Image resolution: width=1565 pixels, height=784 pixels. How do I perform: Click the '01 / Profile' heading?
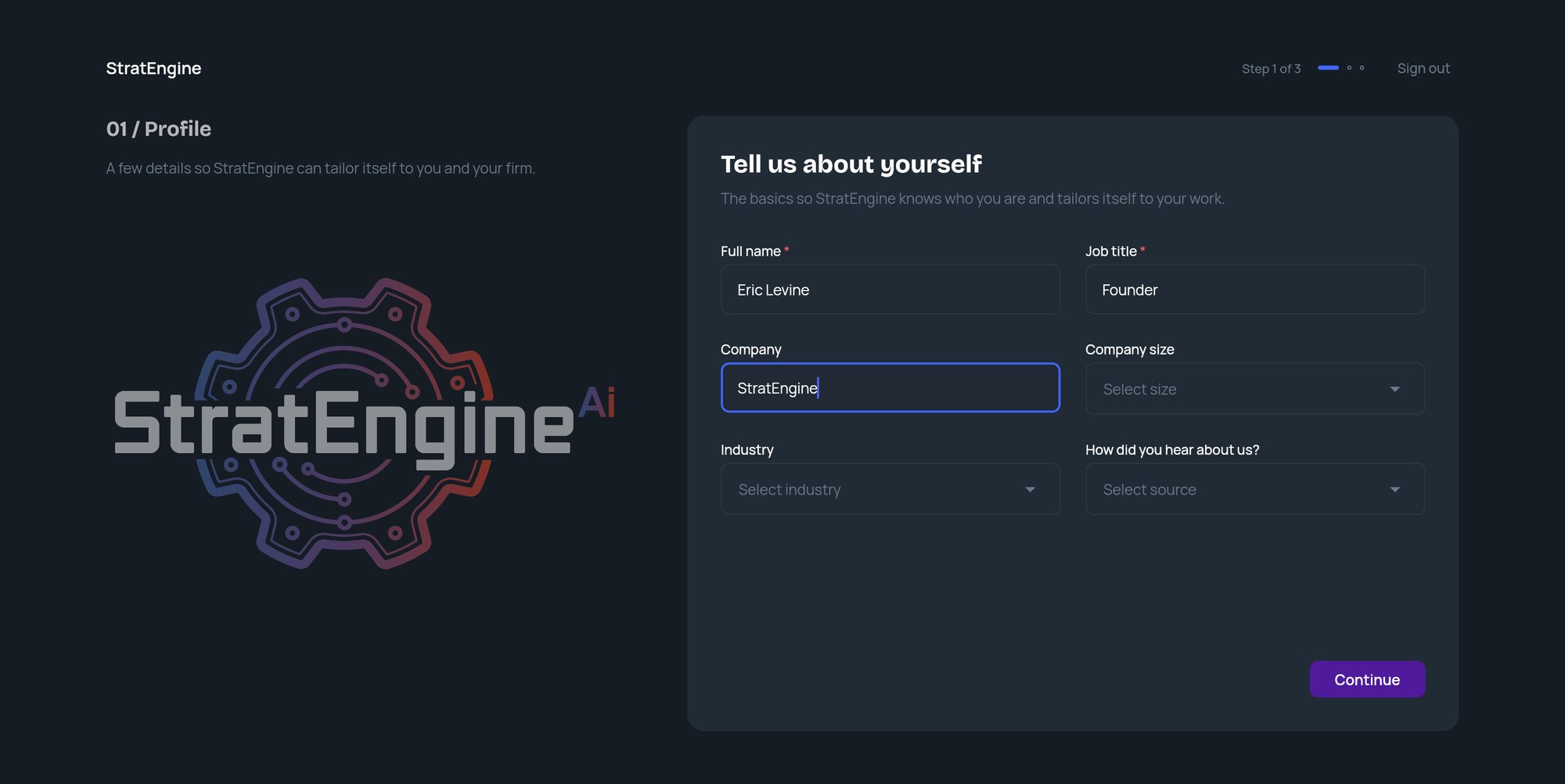tap(159, 128)
